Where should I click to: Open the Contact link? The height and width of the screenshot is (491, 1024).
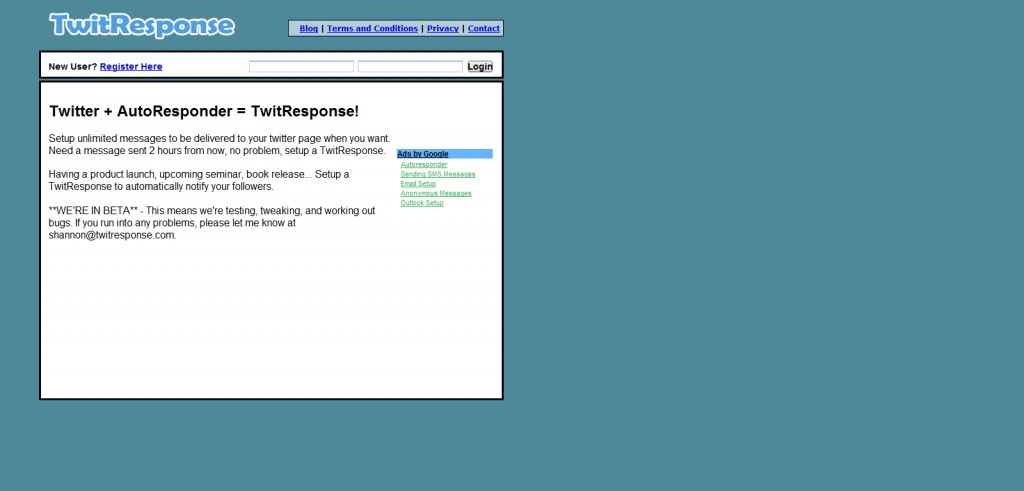pyautogui.click(x=484, y=29)
